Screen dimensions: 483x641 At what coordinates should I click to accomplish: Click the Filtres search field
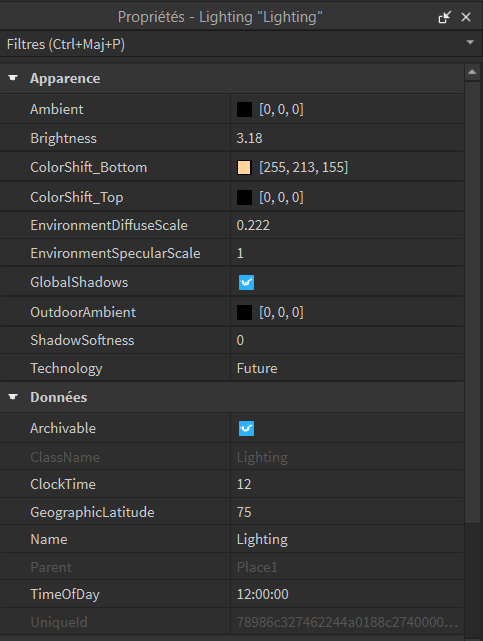pyautogui.click(x=233, y=44)
